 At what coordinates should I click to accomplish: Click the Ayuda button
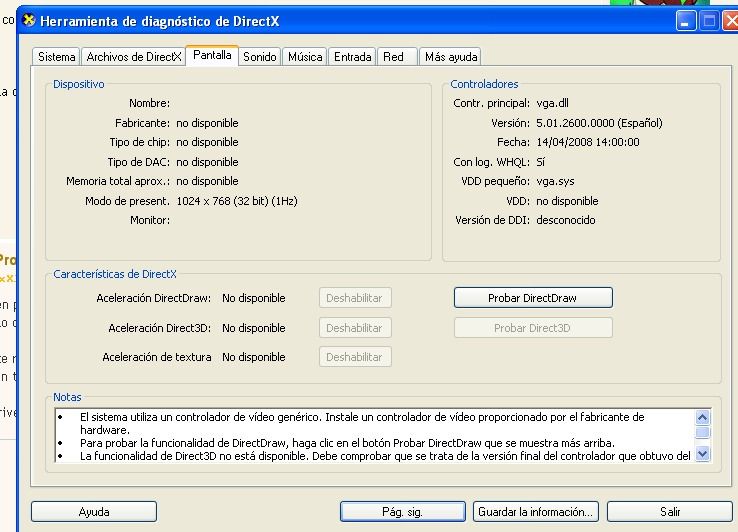(x=94, y=512)
